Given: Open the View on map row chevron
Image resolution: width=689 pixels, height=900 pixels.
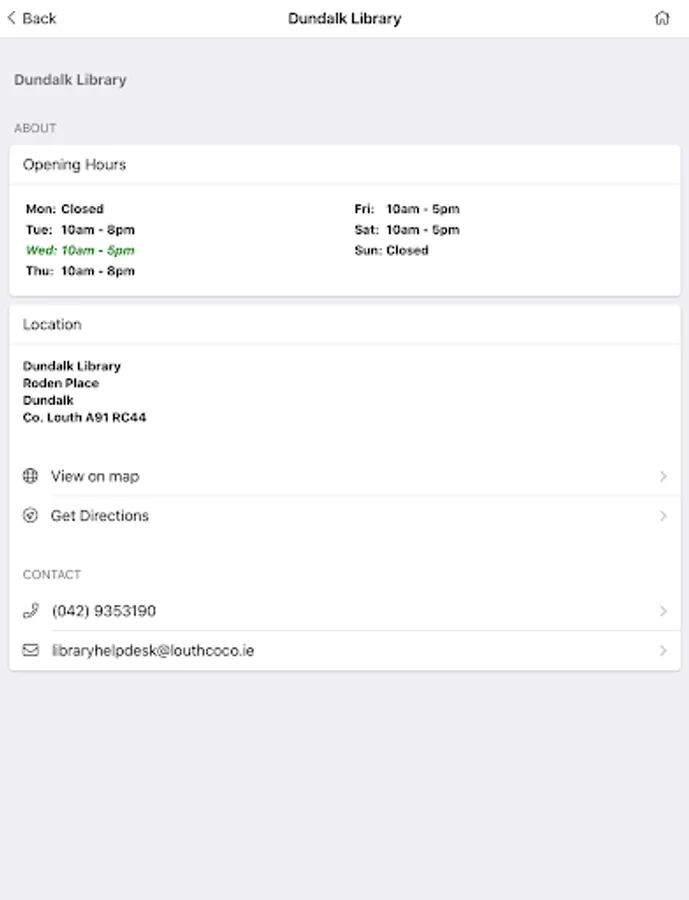Looking at the screenshot, I should click(663, 477).
